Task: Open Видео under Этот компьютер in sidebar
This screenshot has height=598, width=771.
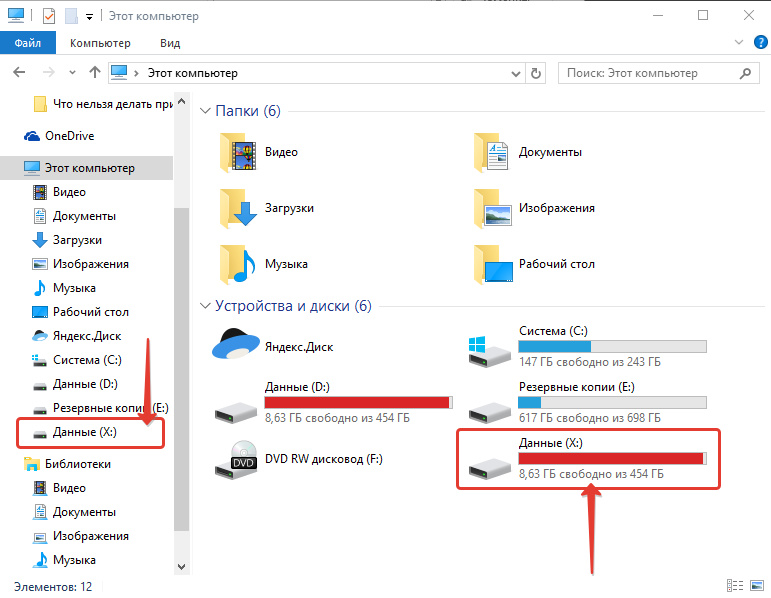Action: click(x=59, y=192)
